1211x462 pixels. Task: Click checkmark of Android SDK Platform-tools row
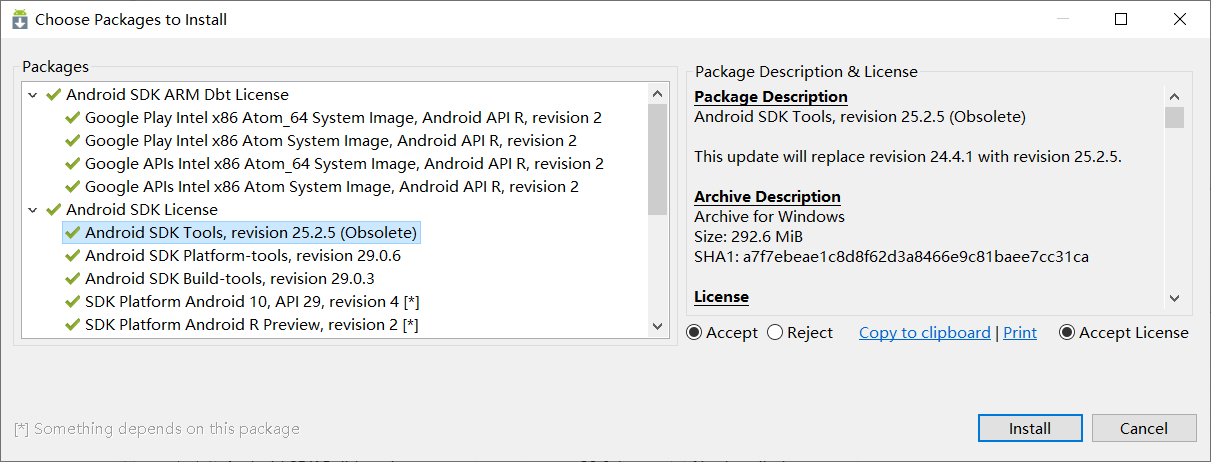73,256
